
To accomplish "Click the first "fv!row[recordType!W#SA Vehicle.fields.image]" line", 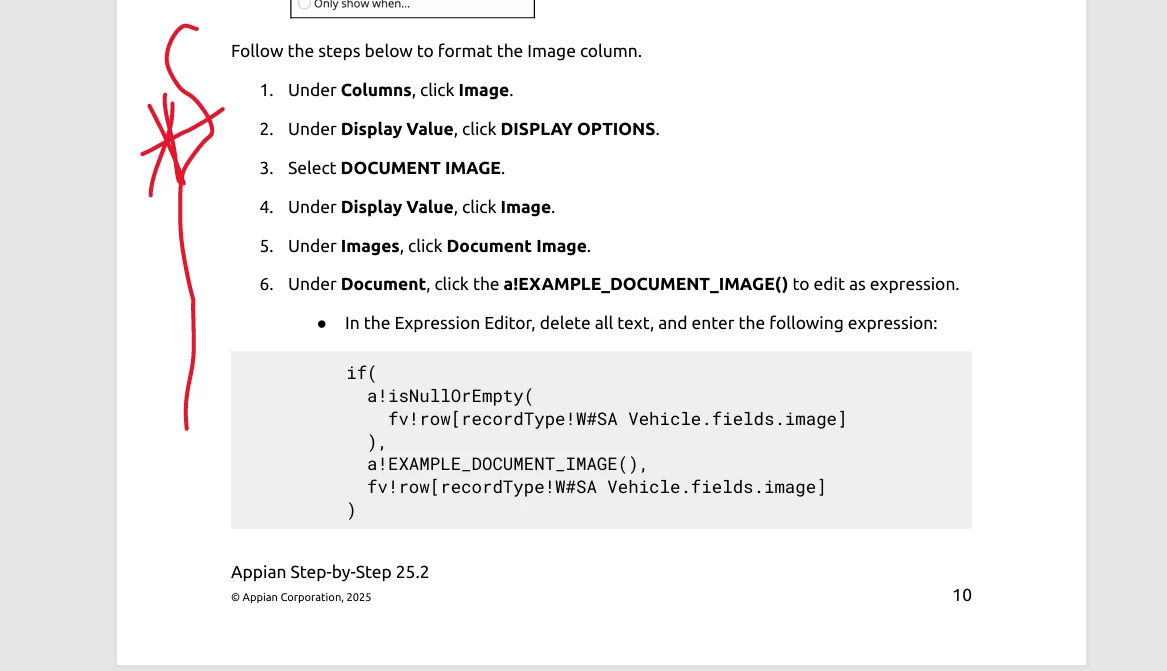I will click(x=617, y=419).
